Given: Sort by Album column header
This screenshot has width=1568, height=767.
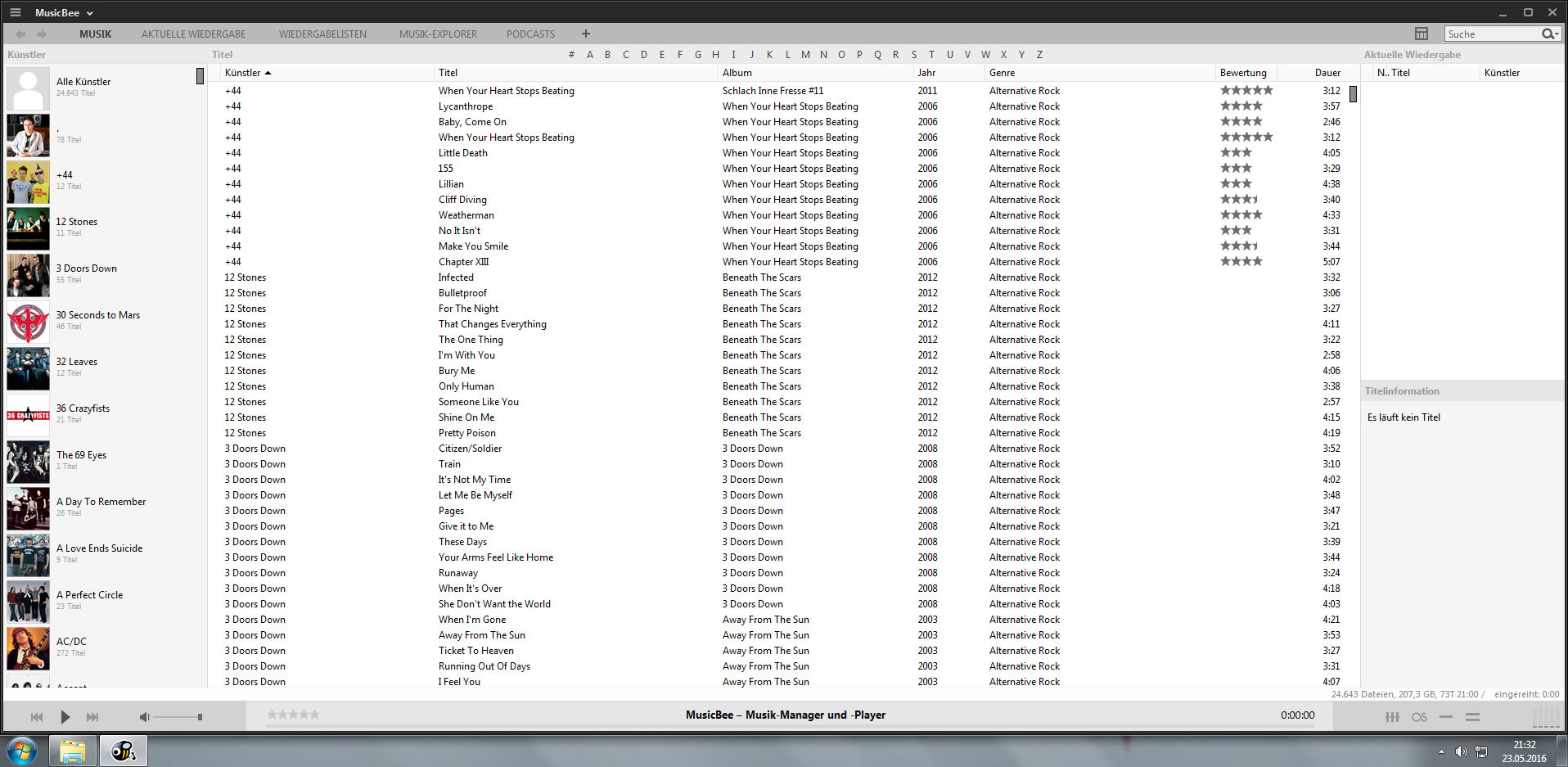Looking at the screenshot, I should (x=737, y=73).
